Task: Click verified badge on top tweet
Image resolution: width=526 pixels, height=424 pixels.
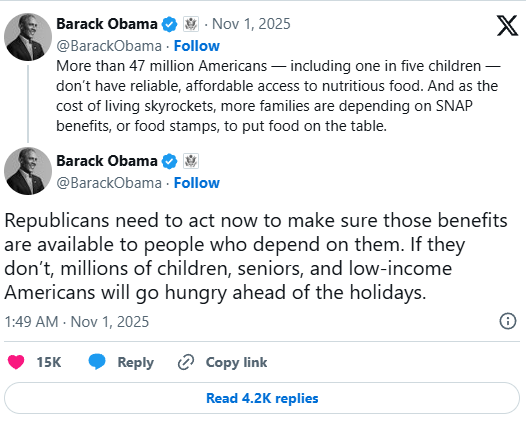Action: 169,24
